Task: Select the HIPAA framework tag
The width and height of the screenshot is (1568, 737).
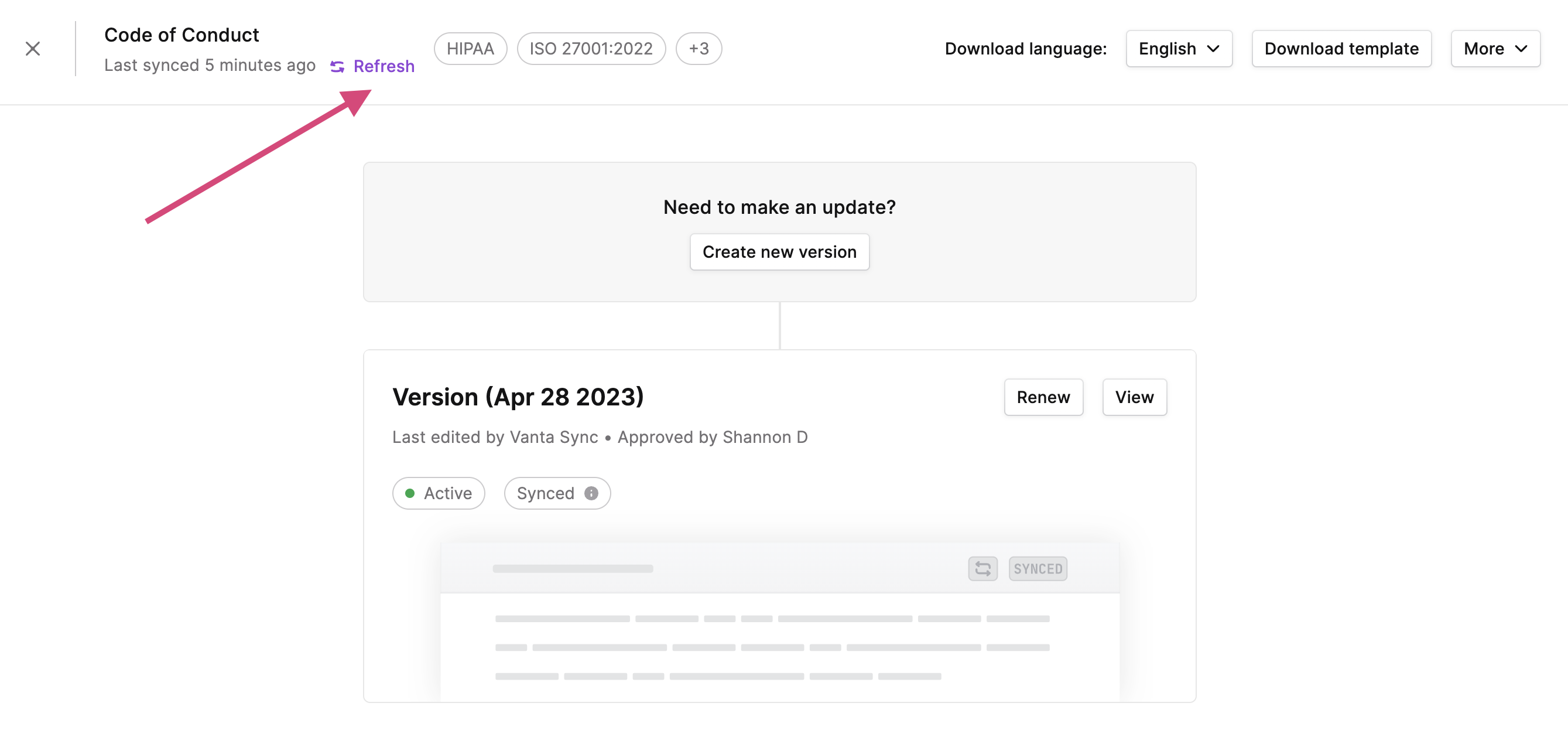Action: pyautogui.click(x=470, y=48)
